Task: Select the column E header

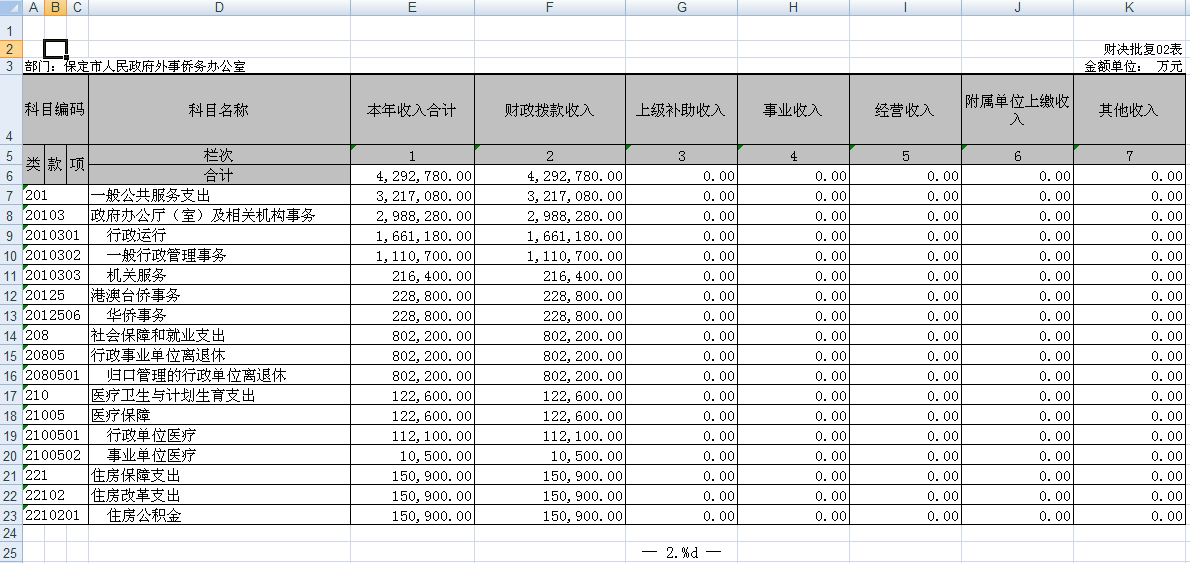Action: [412, 8]
